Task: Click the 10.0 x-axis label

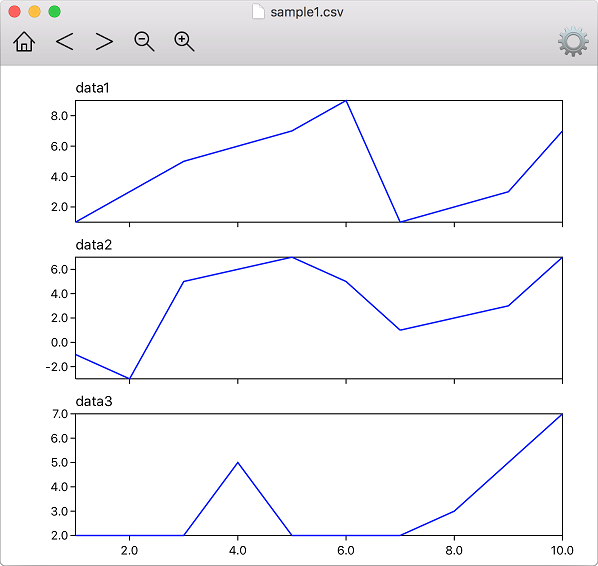Action: point(562,551)
